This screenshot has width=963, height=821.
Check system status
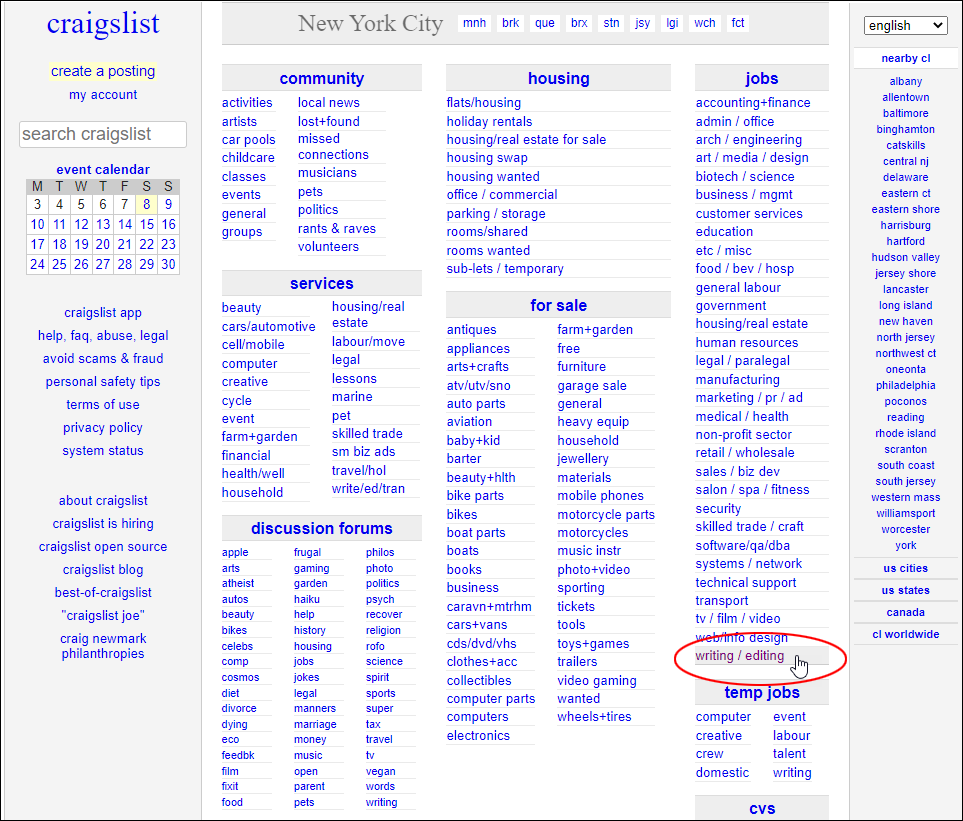(x=103, y=451)
